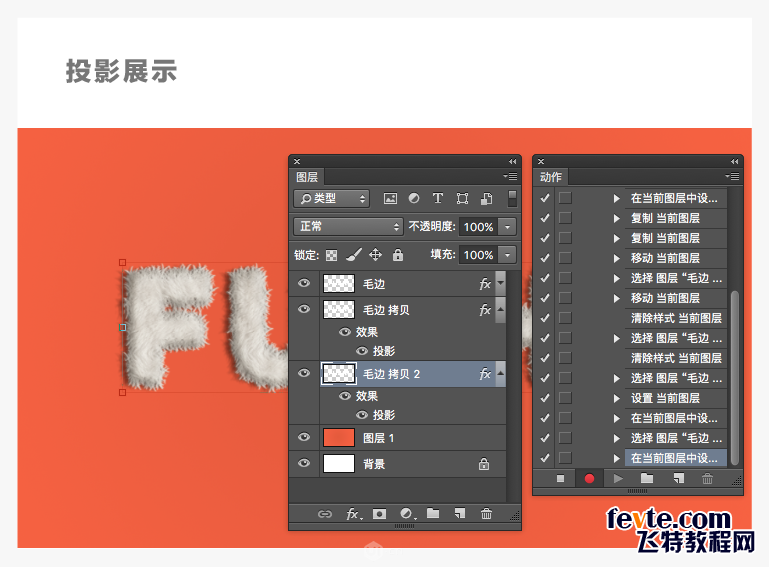Open the 不透明度 opacity dropdown arrow
Viewport: 769px width, 567px height.
pos(507,227)
